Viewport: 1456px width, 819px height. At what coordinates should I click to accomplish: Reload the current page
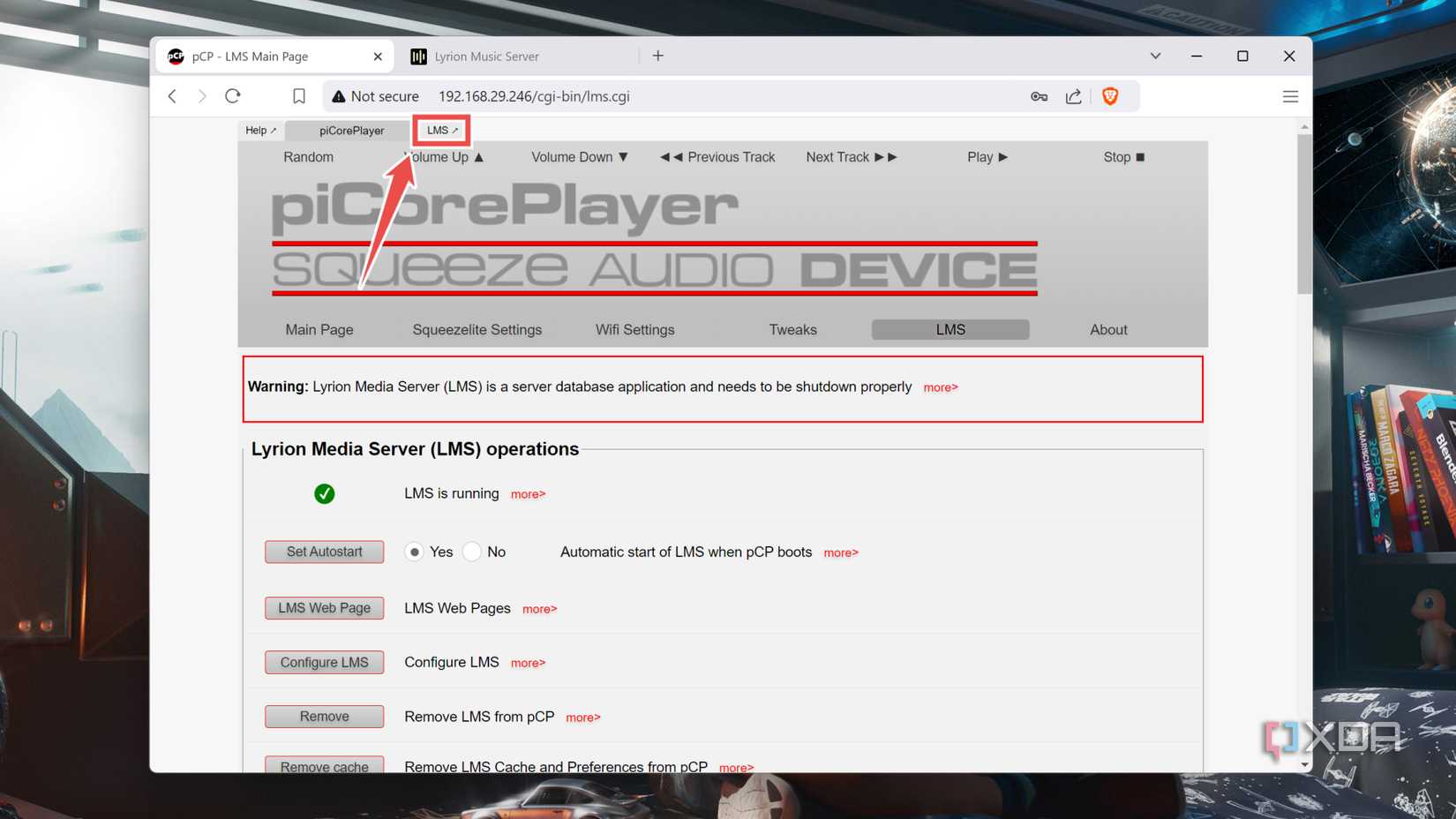coord(232,95)
